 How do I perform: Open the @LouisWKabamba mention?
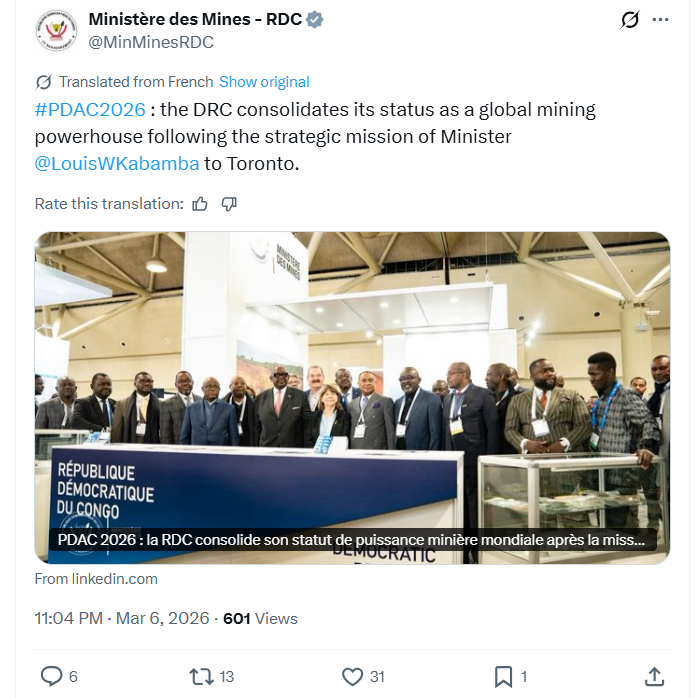pos(117,163)
